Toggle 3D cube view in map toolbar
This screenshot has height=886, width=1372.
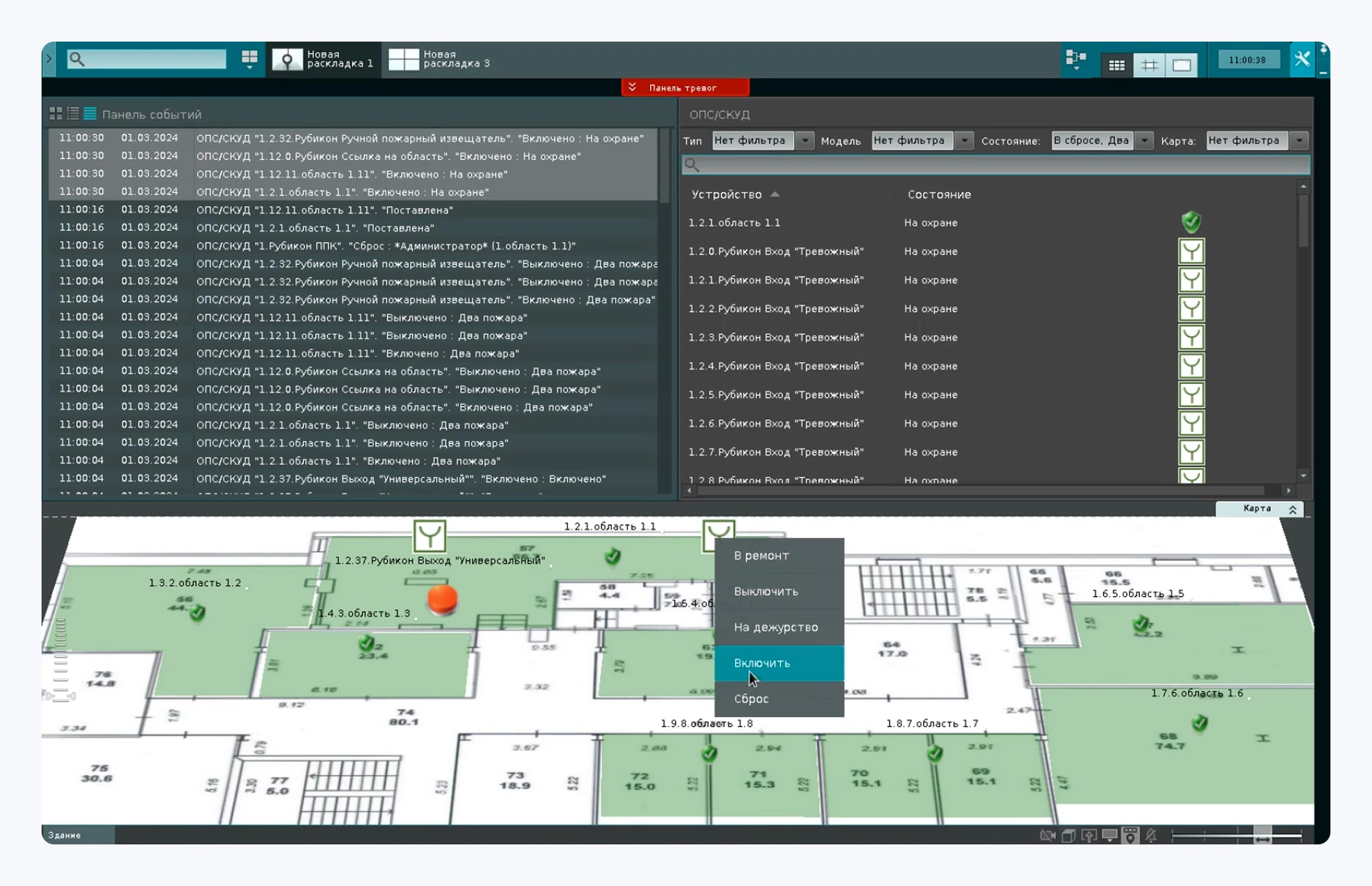pyautogui.click(x=1068, y=835)
